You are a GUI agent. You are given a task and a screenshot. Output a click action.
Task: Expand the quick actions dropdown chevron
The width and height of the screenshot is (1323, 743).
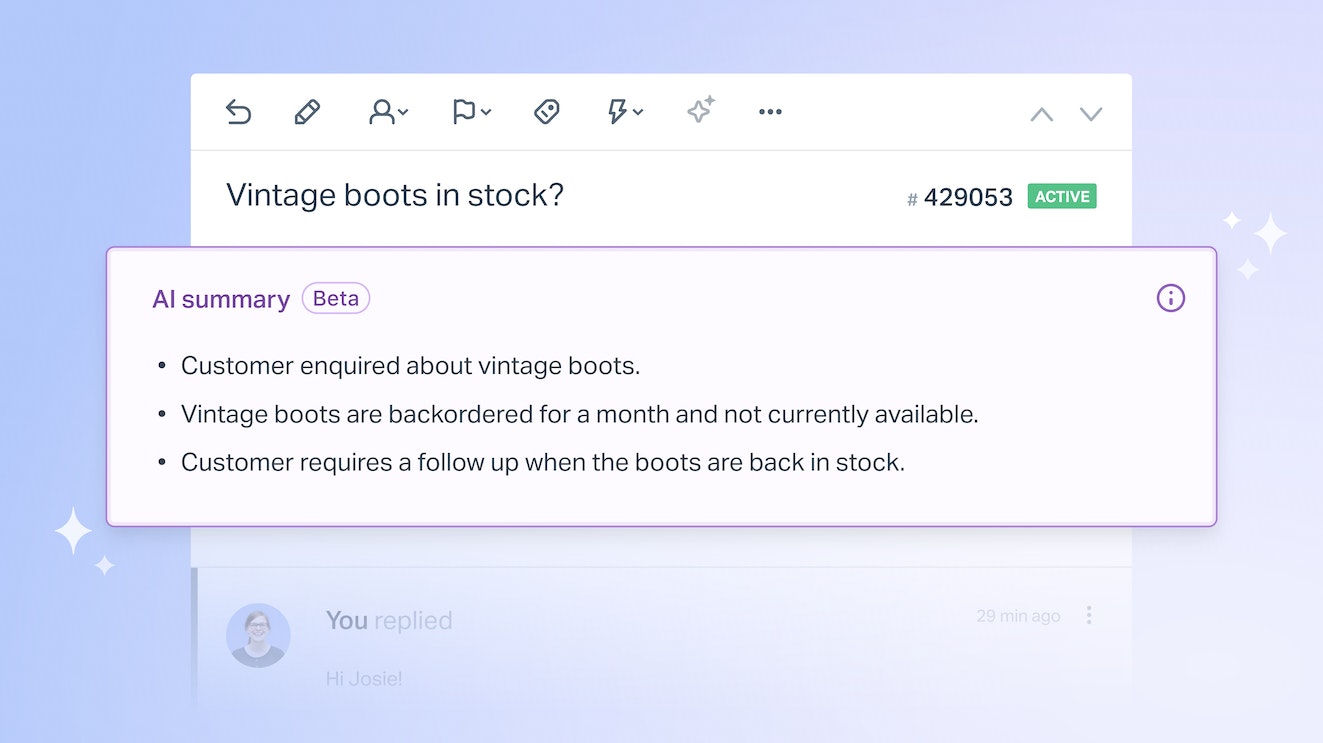[636, 113]
